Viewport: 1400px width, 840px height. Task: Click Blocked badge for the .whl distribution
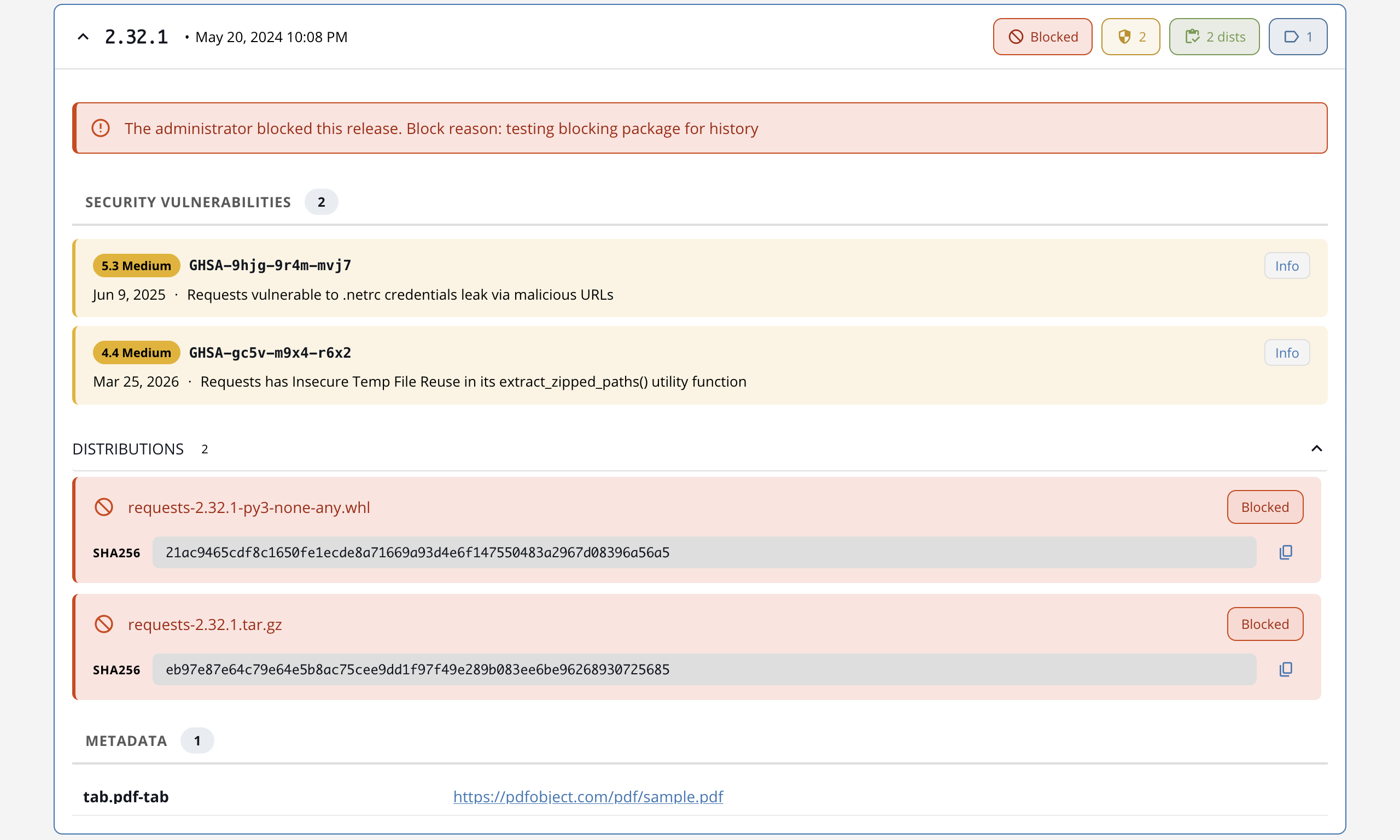point(1265,507)
